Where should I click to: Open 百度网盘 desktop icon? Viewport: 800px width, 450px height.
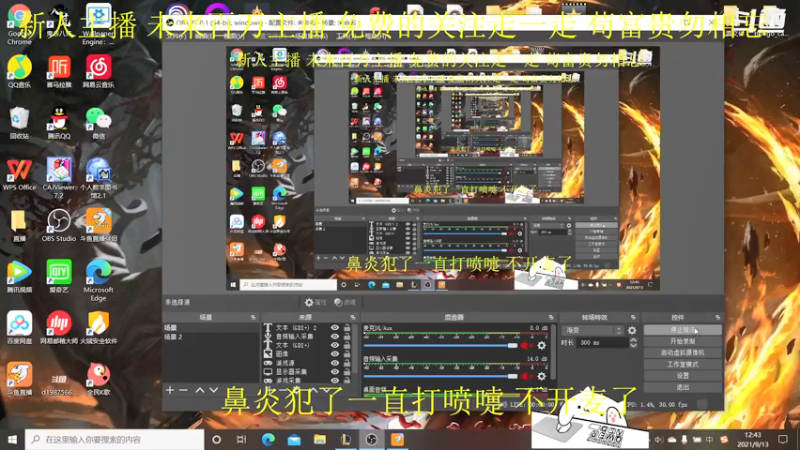point(19,327)
